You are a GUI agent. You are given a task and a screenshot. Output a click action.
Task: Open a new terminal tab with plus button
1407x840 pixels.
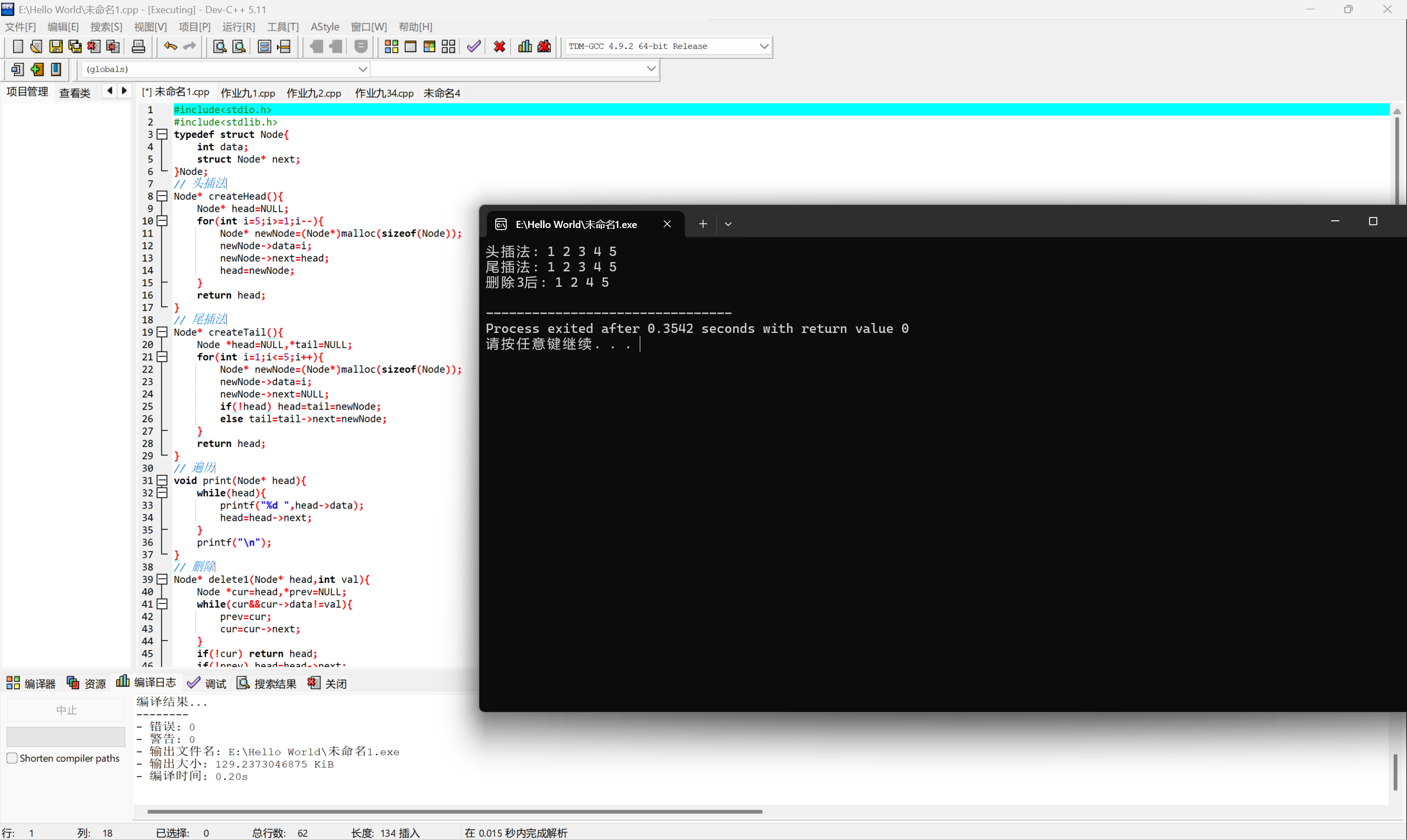pyautogui.click(x=702, y=224)
